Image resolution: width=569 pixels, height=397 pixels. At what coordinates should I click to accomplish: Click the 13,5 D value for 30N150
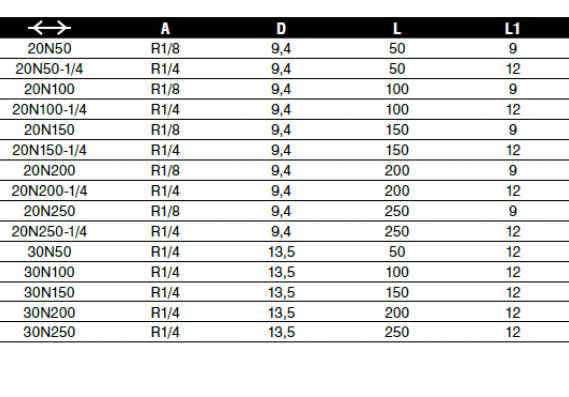(x=282, y=292)
